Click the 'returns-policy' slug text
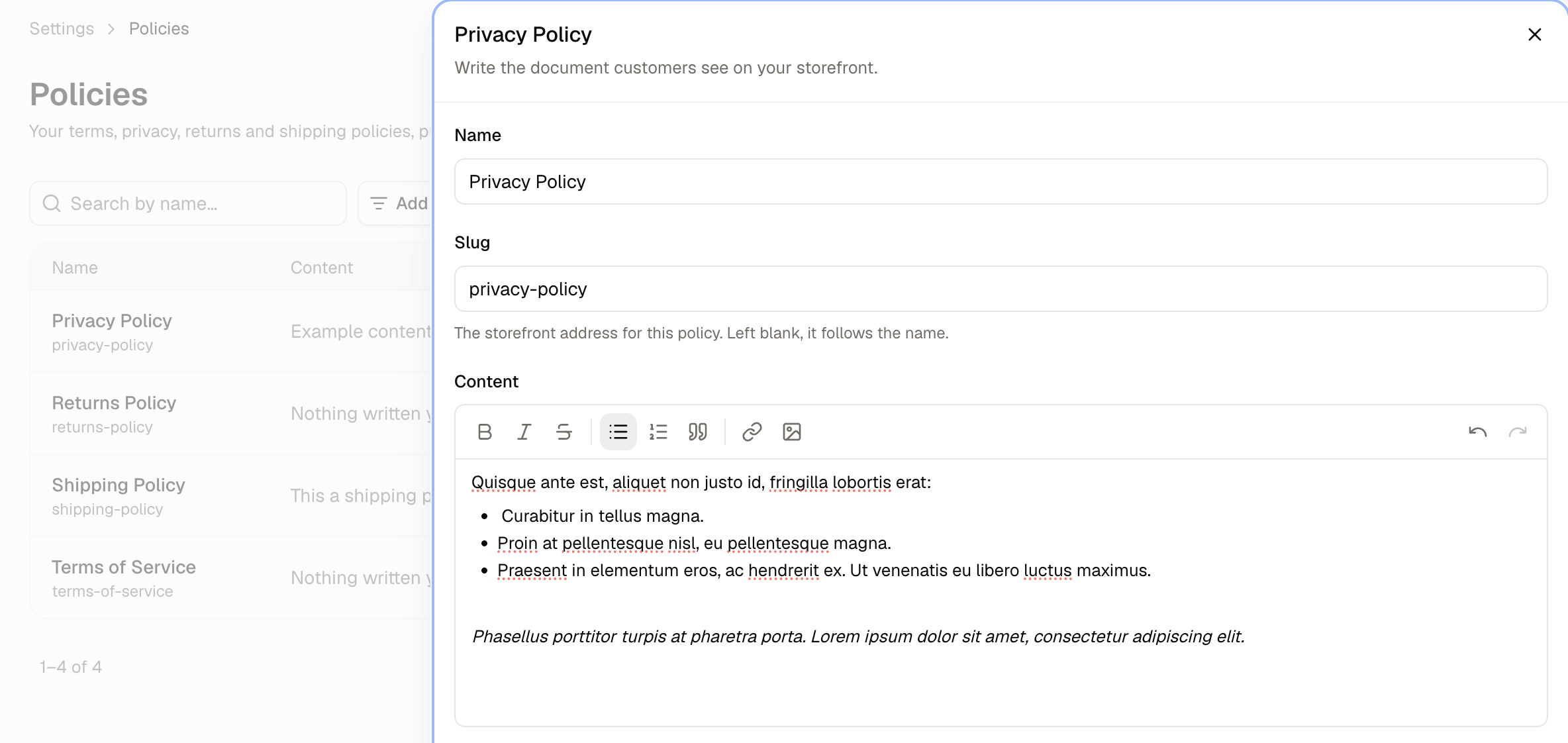This screenshot has height=743, width=1568. [x=102, y=427]
